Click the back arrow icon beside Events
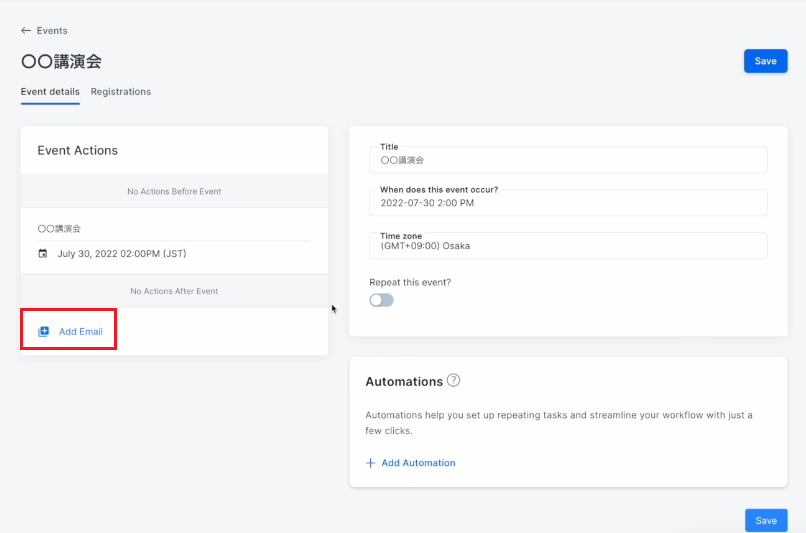The image size is (806, 533). (26, 31)
